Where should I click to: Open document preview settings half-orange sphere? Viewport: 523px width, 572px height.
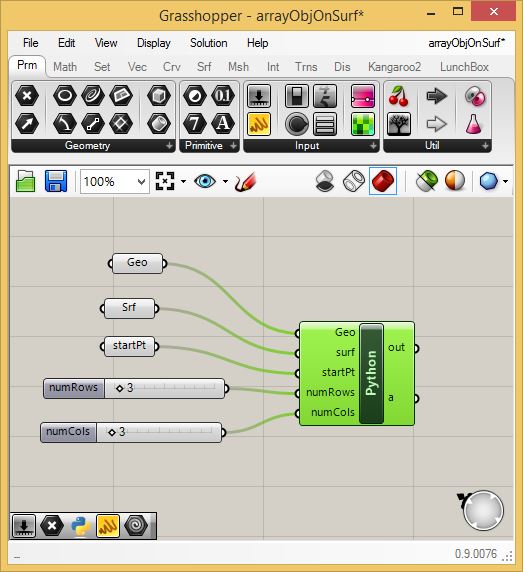(455, 181)
